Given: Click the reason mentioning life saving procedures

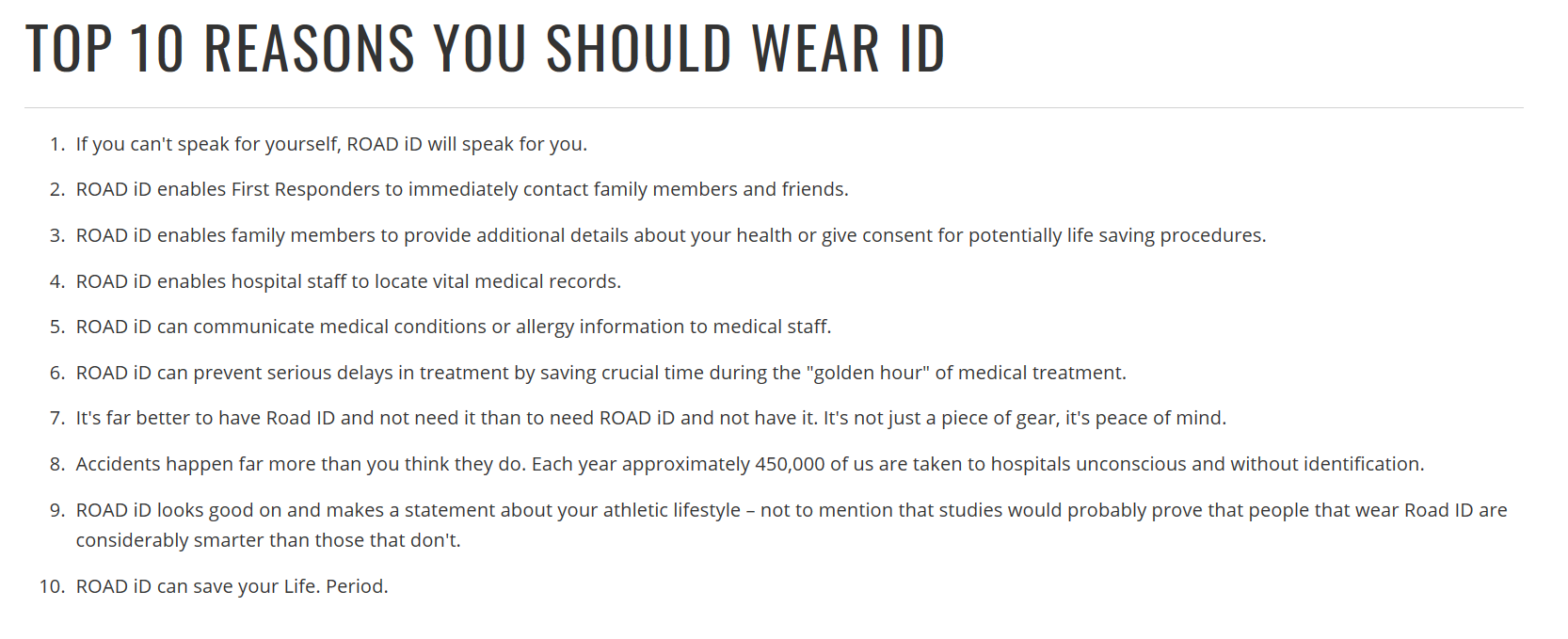Looking at the screenshot, I should coord(670,235).
